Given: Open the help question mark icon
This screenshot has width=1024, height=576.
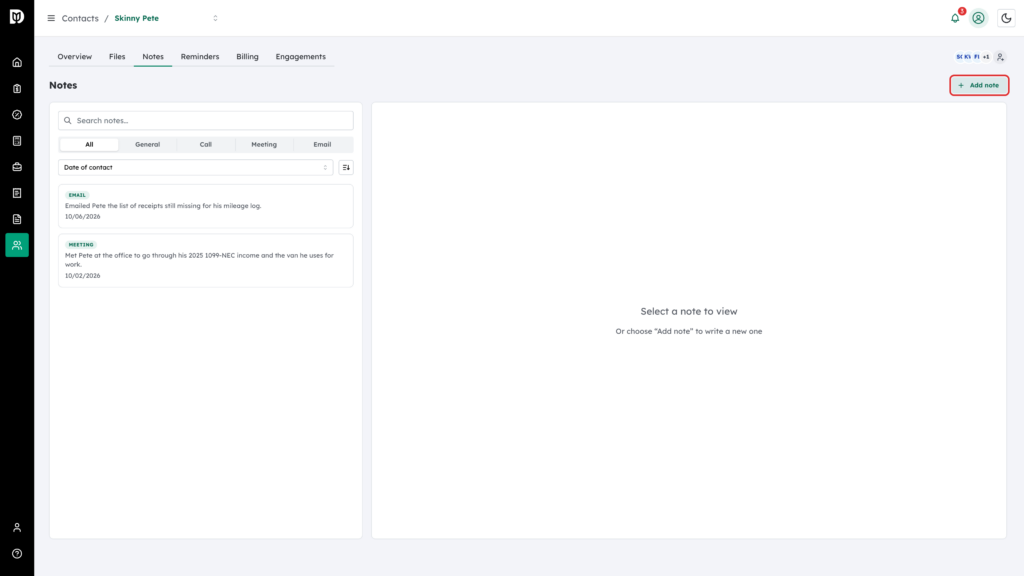Looking at the screenshot, I should (17, 554).
